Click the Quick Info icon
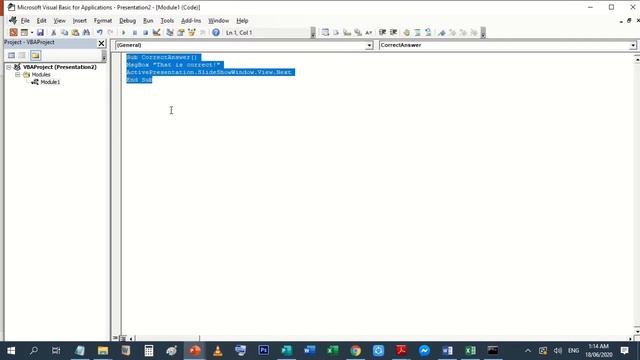The height and width of the screenshot is (360, 640). coord(347,32)
